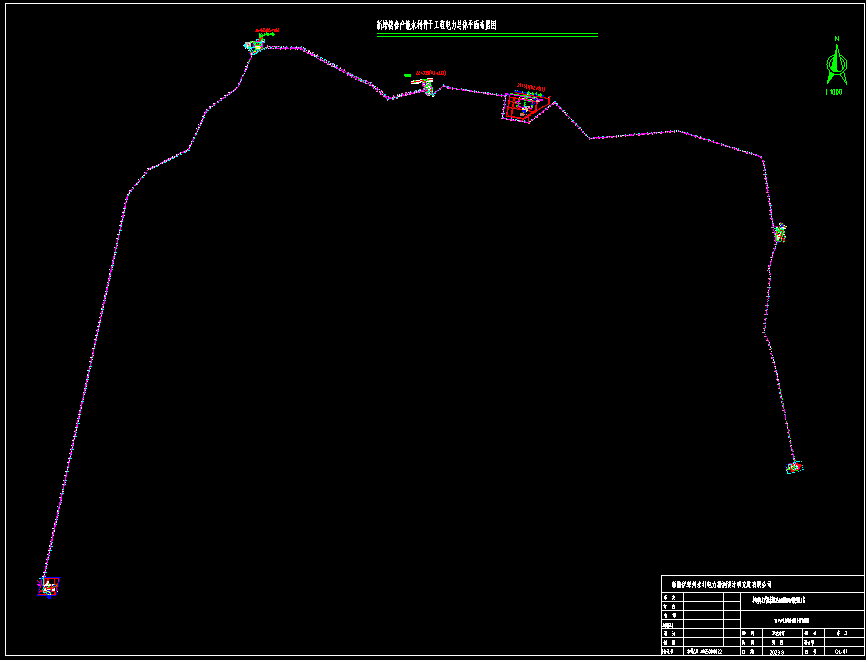
Task: Click the green double underline beneath title
Action: (487, 36)
